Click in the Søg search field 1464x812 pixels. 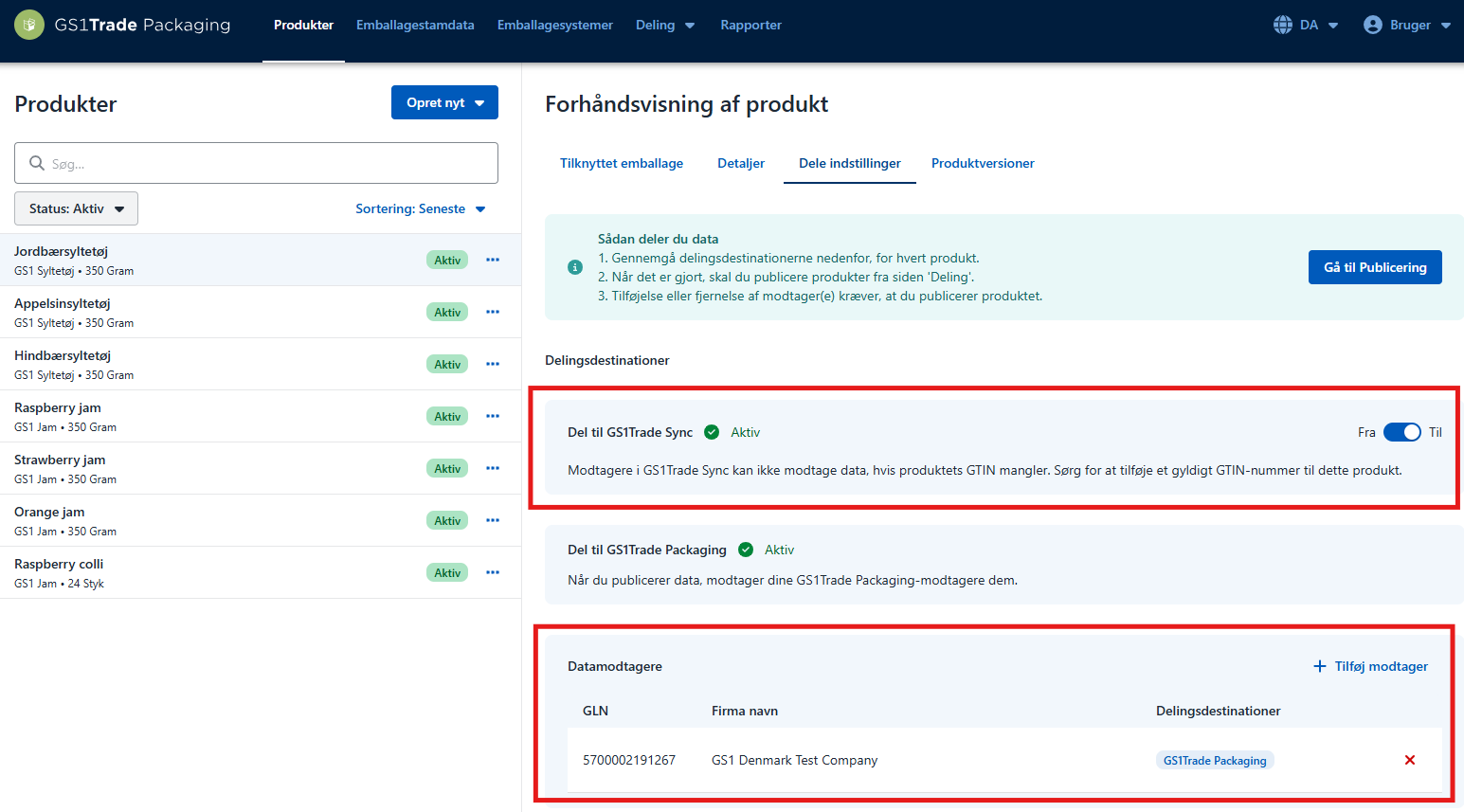click(256, 163)
